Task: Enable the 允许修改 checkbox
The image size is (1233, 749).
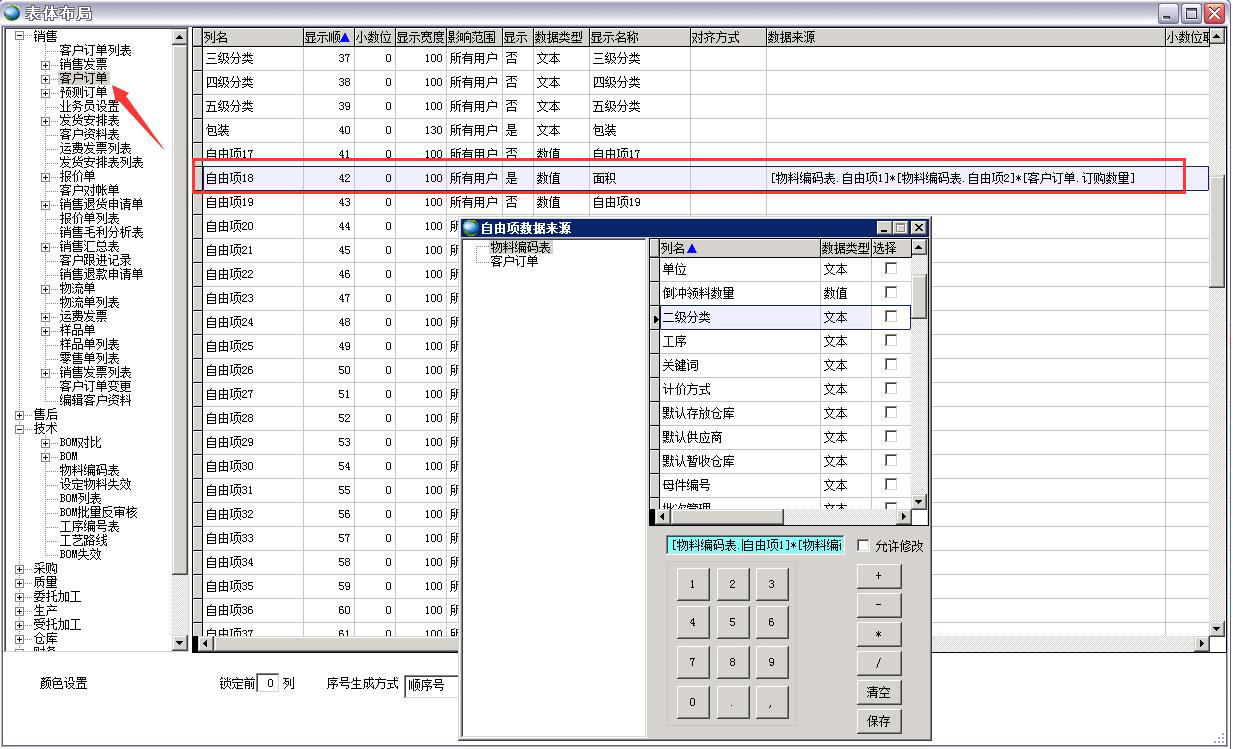Action: tap(864, 546)
